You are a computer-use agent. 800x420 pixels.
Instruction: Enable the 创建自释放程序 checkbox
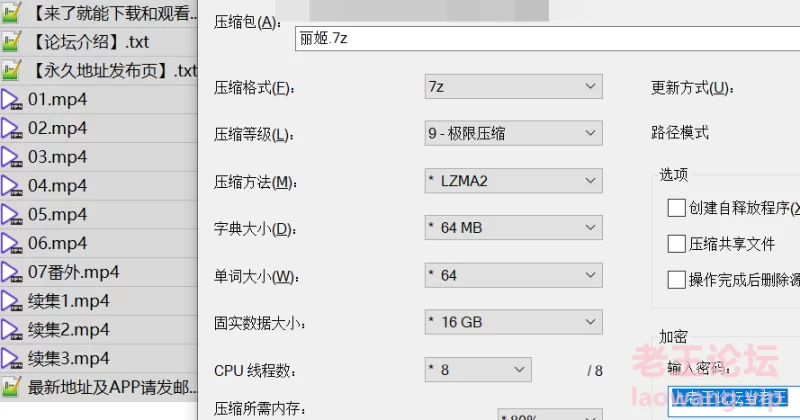pyautogui.click(x=676, y=208)
